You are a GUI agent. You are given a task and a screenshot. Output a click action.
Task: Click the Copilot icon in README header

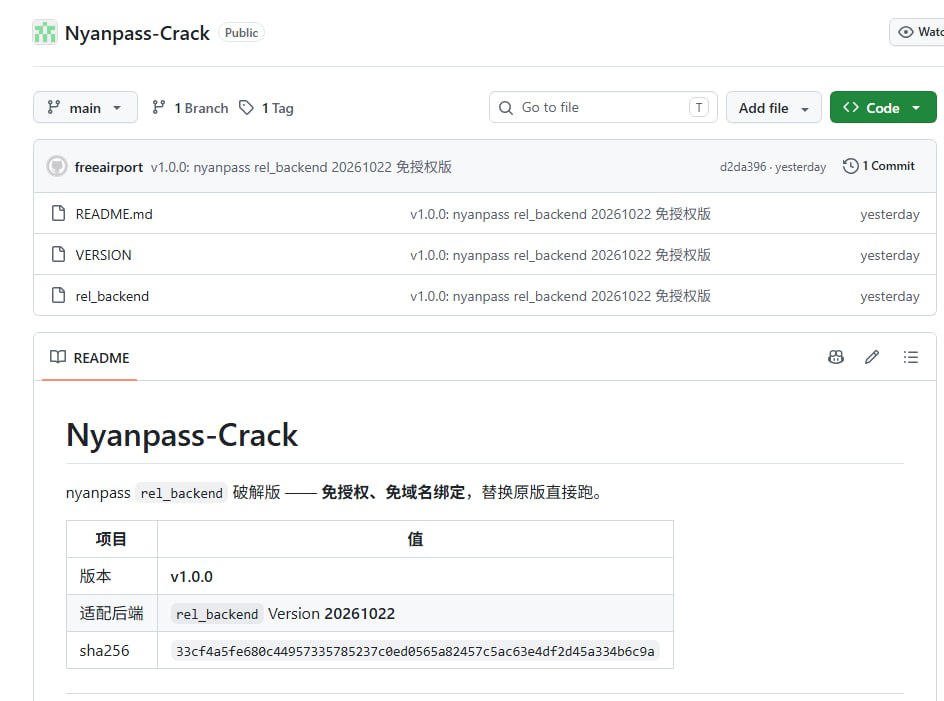[x=836, y=357]
